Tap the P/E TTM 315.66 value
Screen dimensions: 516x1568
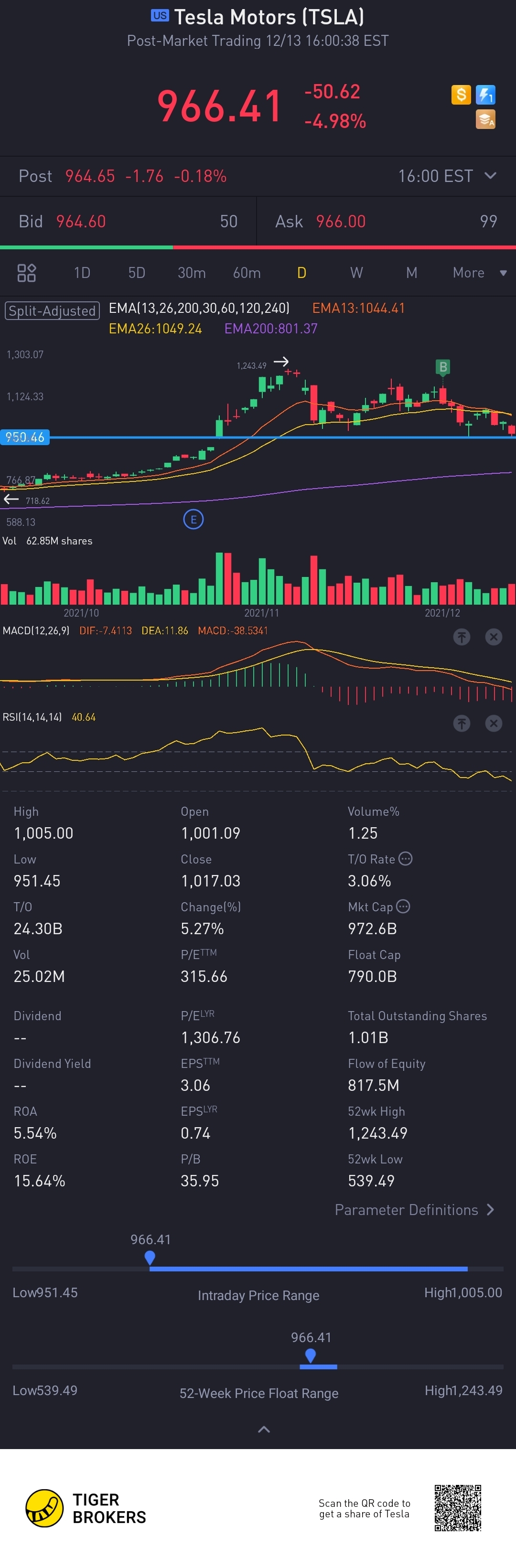tap(204, 976)
